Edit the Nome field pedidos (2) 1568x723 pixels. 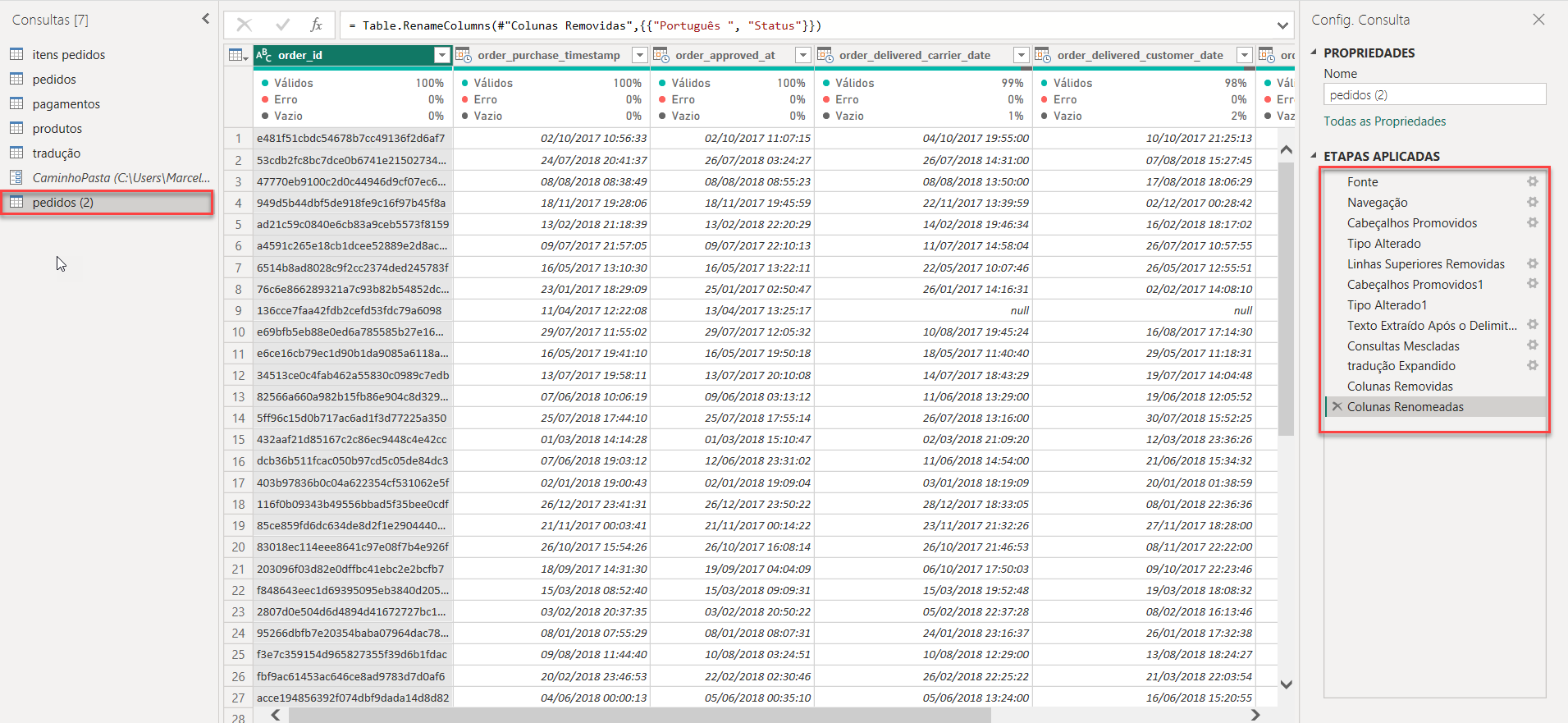1434,95
